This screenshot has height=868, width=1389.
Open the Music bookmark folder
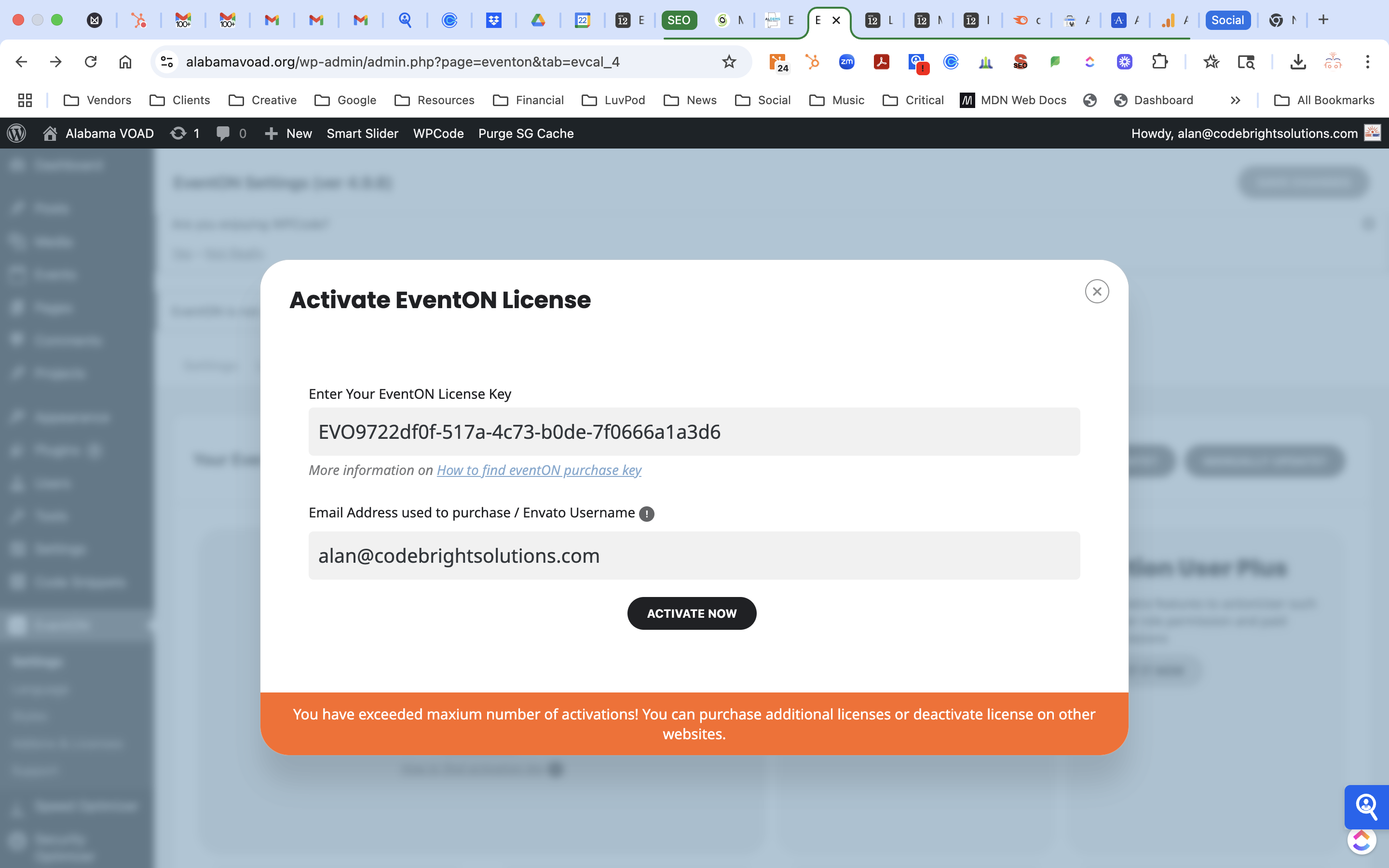point(837,100)
